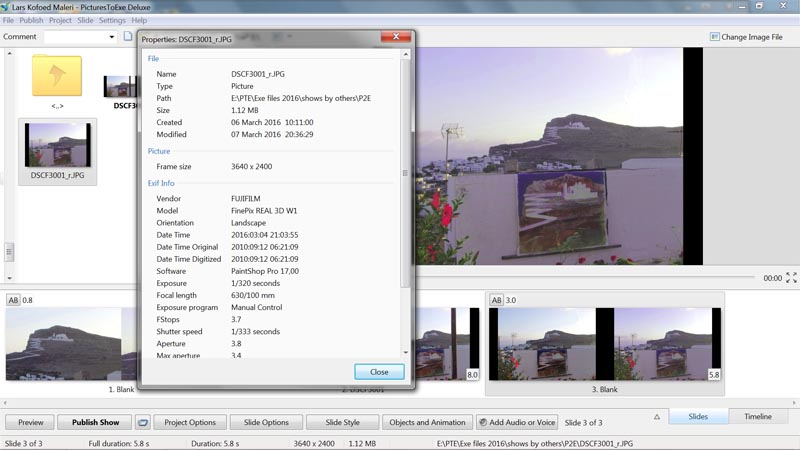Click the file list scroll down arrow

(x=9, y=278)
